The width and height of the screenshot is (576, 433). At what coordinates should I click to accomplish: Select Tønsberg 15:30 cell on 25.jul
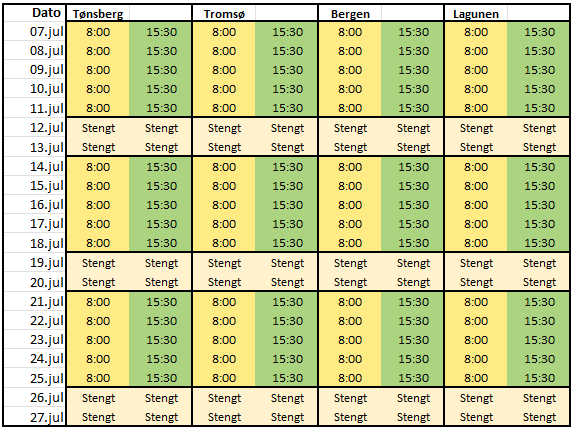(x=161, y=378)
